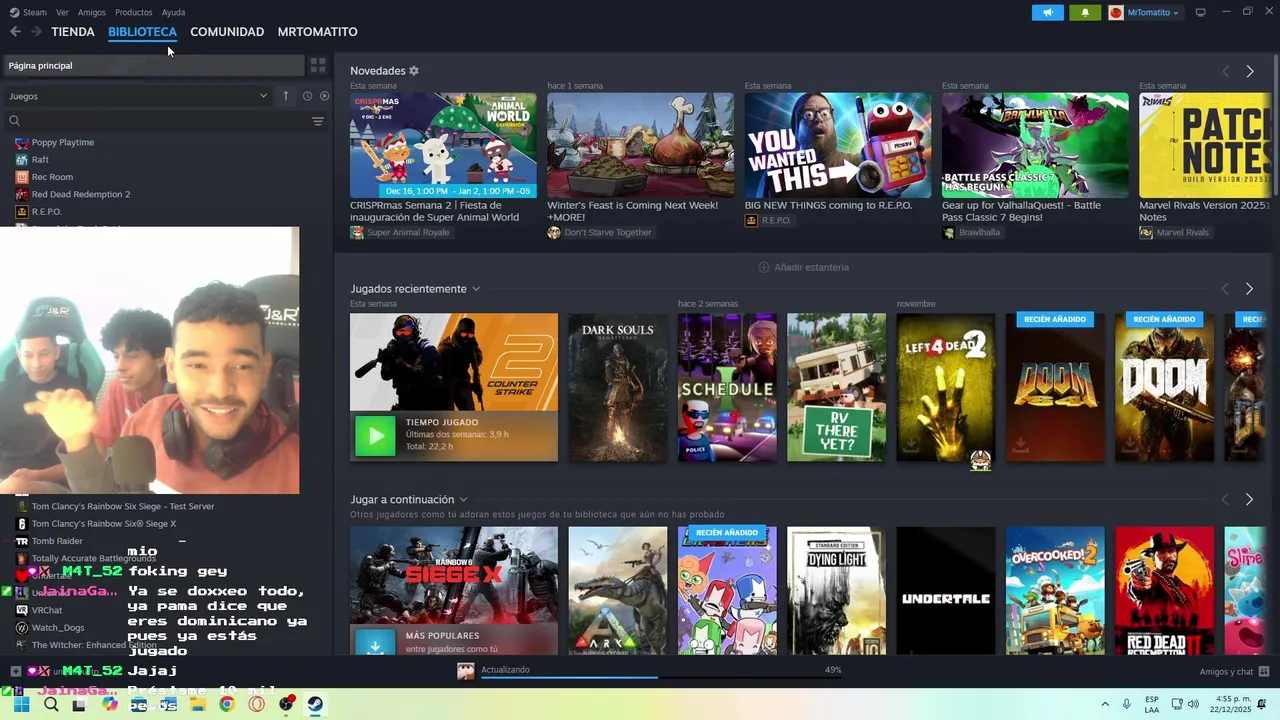Open the Dark Souls Remastered cover

click(617, 388)
